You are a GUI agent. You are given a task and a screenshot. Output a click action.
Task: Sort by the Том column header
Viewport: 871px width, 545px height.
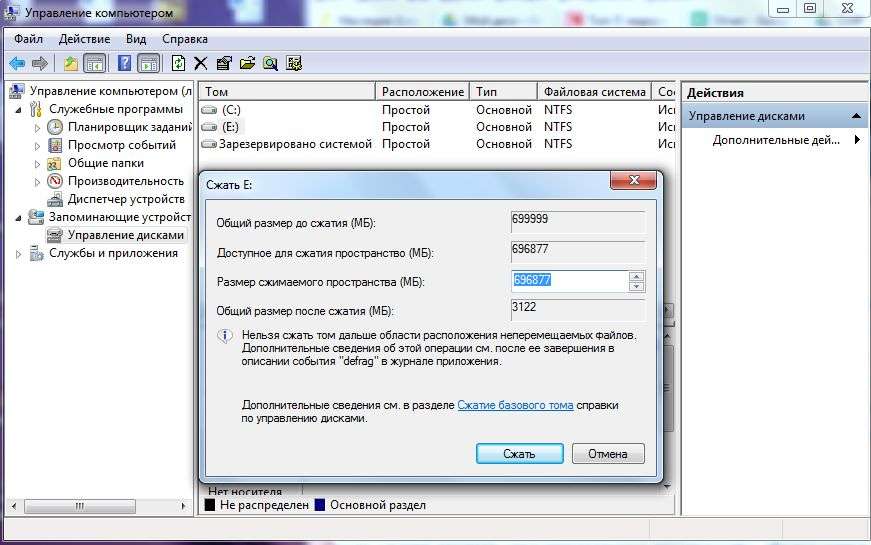288,92
